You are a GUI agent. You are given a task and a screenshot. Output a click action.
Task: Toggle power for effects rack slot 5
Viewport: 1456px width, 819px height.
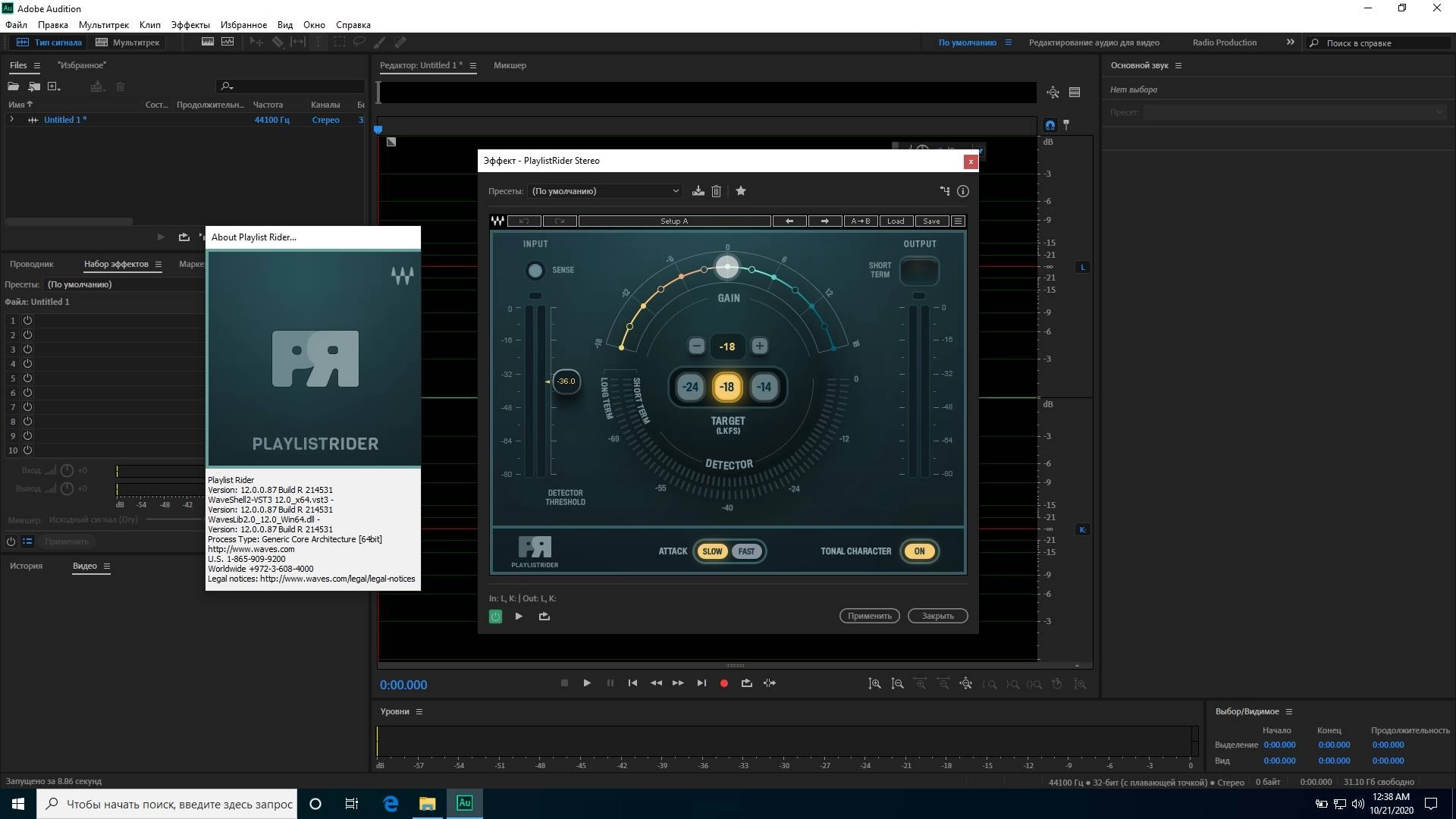[x=27, y=378]
